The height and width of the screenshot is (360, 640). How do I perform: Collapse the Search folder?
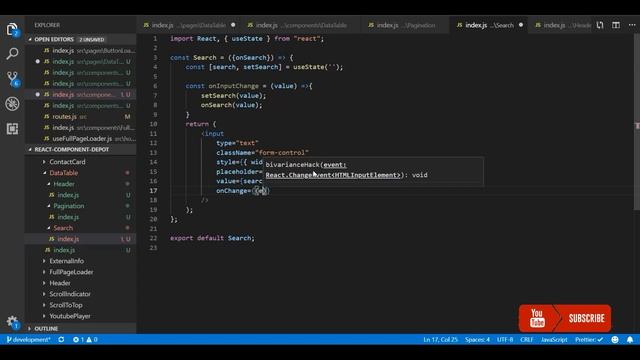pyautogui.click(x=63, y=228)
